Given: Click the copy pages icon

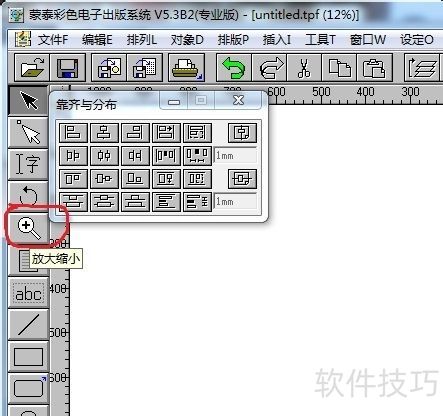Looking at the screenshot, I should [339, 67].
